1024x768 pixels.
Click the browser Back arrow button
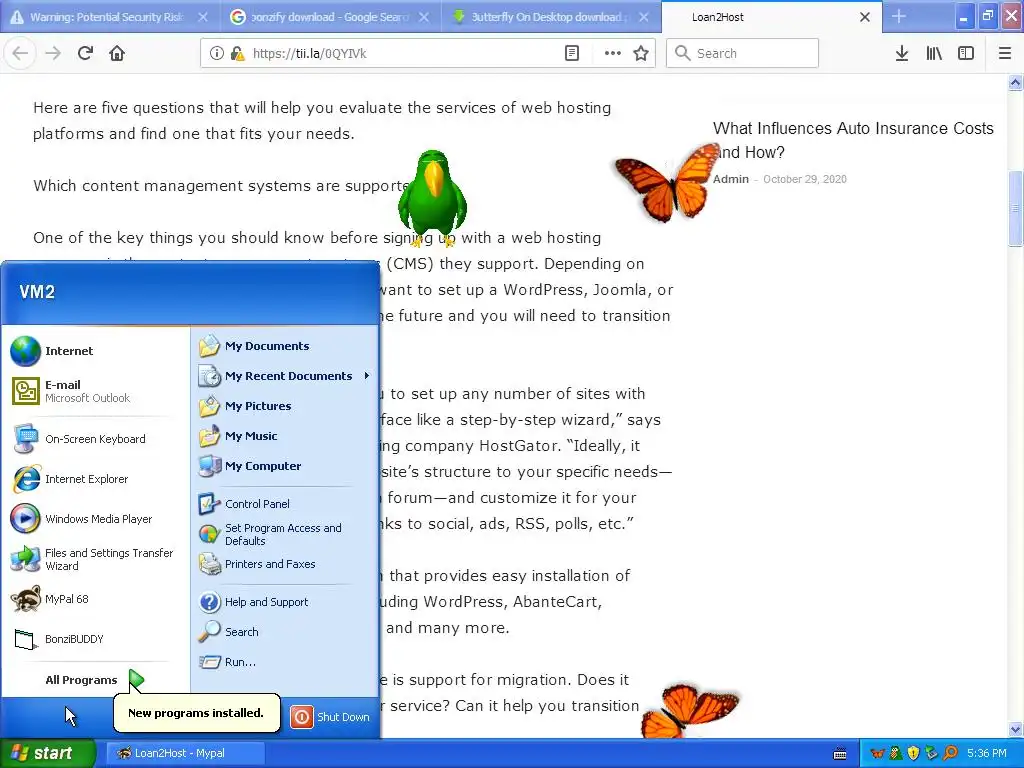pyautogui.click(x=20, y=54)
